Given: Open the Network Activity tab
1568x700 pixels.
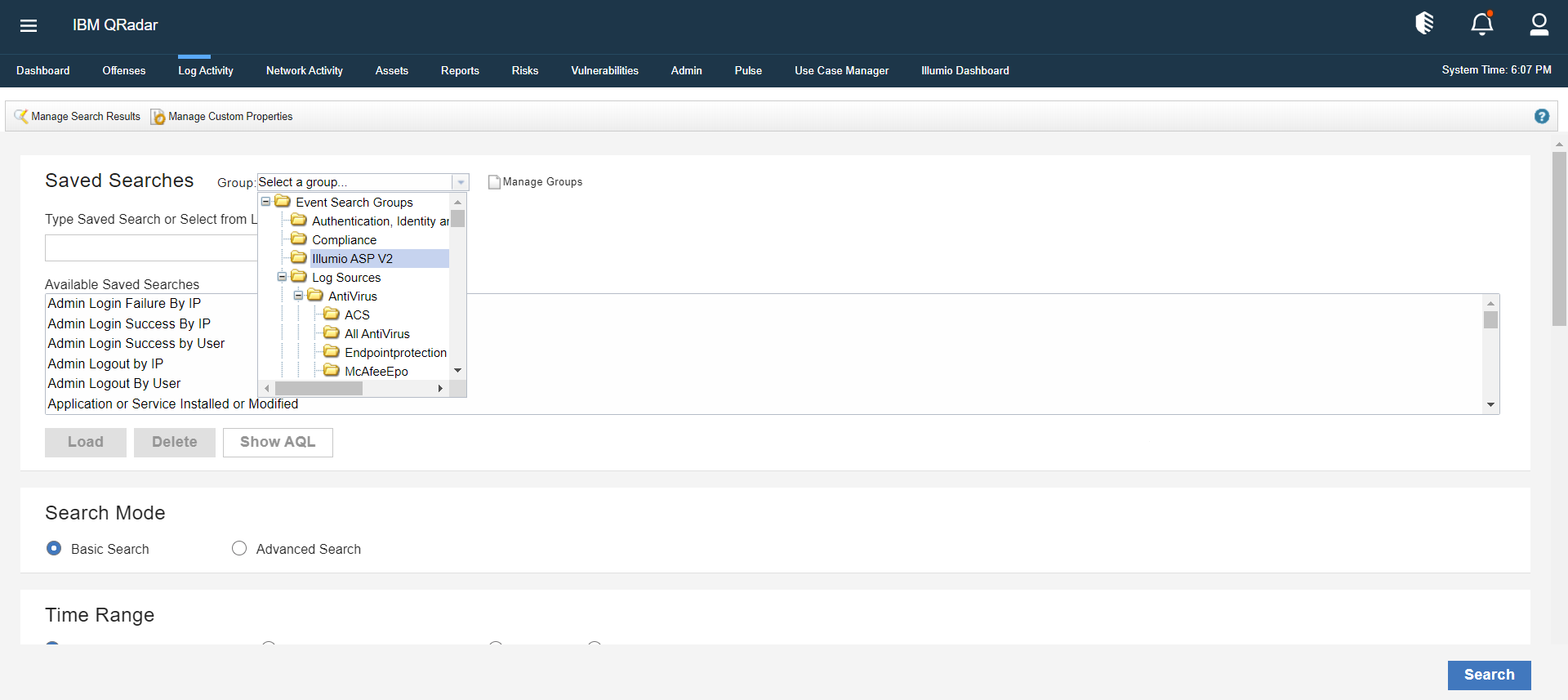Looking at the screenshot, I should [305, 70].
